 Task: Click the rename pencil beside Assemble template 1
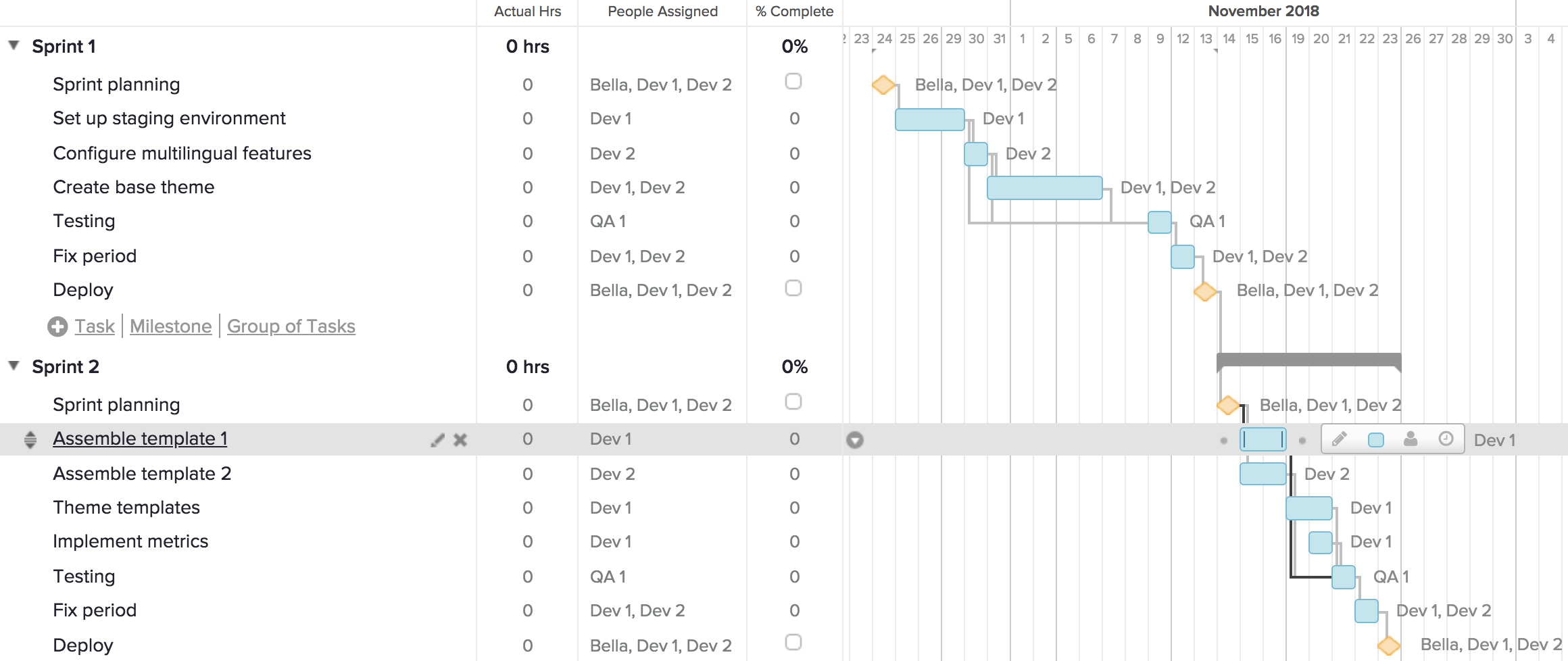(x=436, y=439)
